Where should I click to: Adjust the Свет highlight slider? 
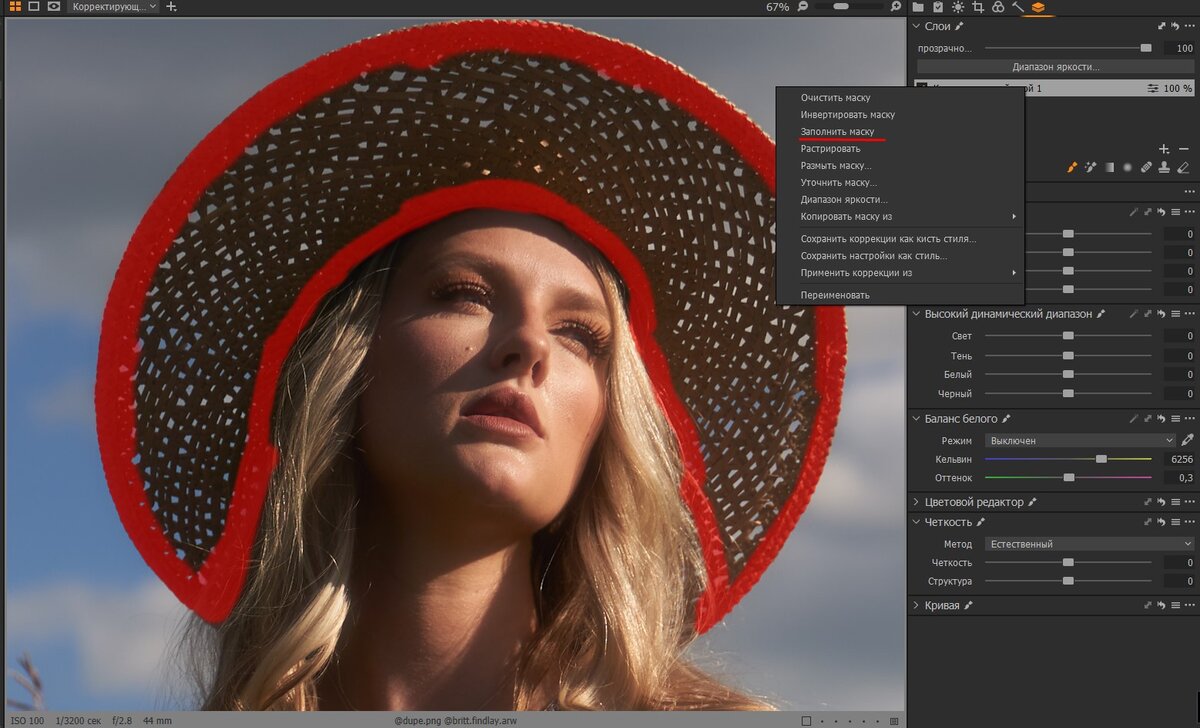pos(1068,336)
